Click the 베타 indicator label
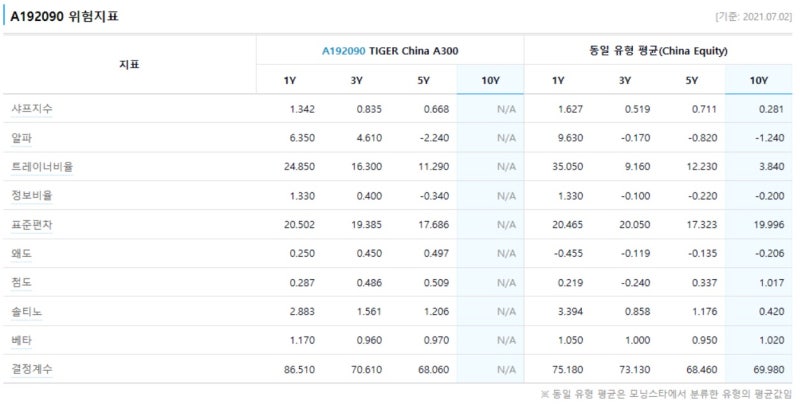 [x=22, y=340]
